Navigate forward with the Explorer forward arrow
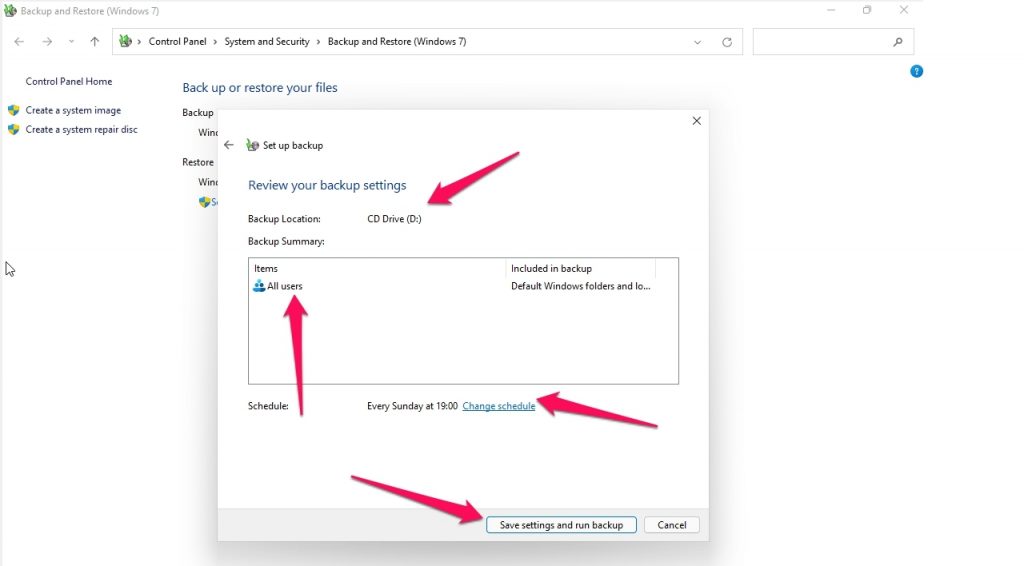Image resolution: width=1024 pixels, height=566 pixels. [x=47, y=42]
